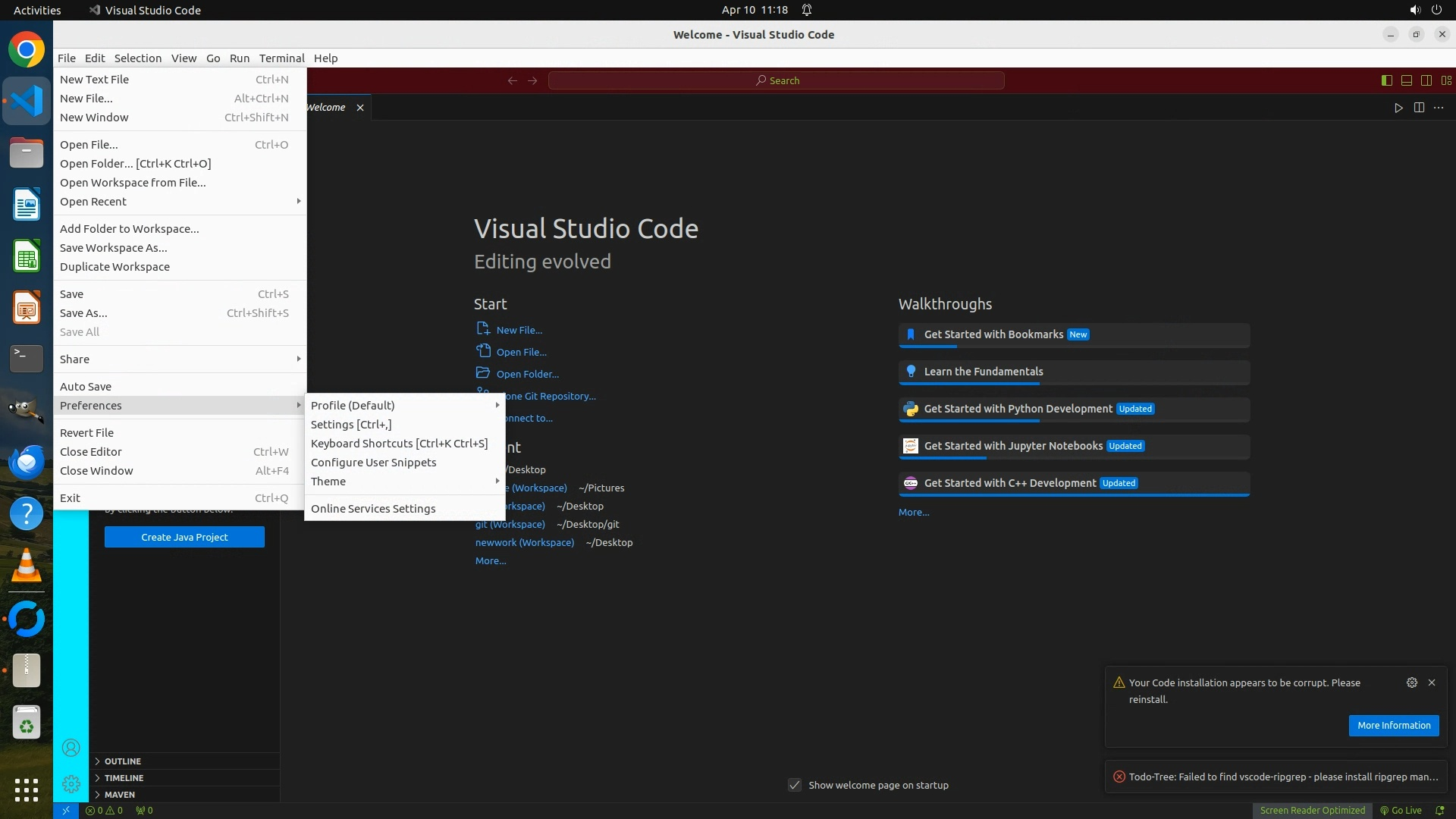Screen dimensions: 1456x819
Task: Click the notification gear settings icon
Action: 1412,682
